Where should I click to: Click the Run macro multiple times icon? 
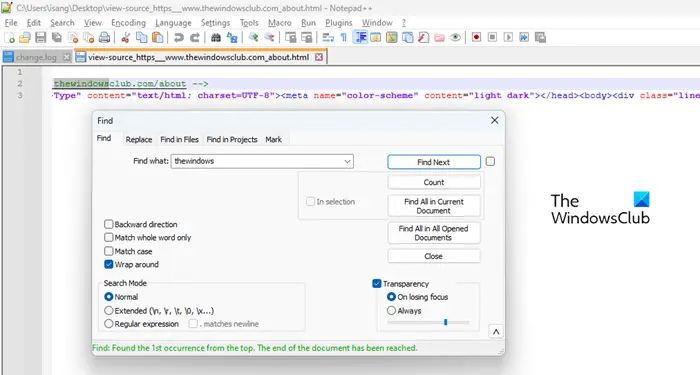[524, 38]
